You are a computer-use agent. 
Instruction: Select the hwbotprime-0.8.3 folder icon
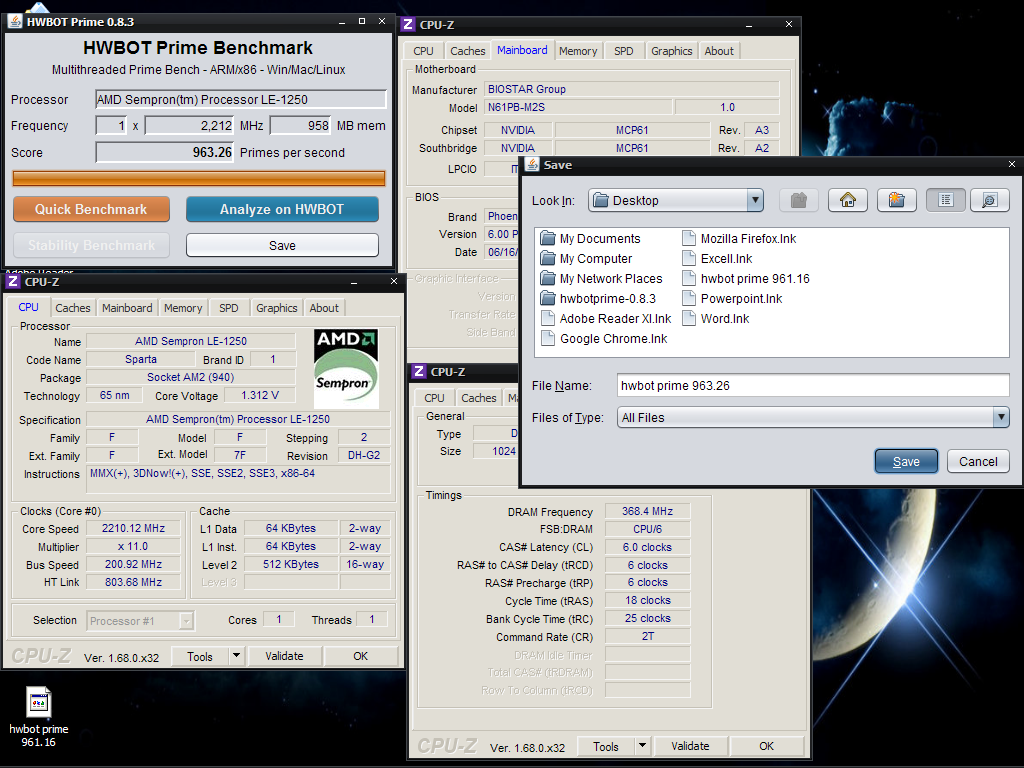pos(548,298)
